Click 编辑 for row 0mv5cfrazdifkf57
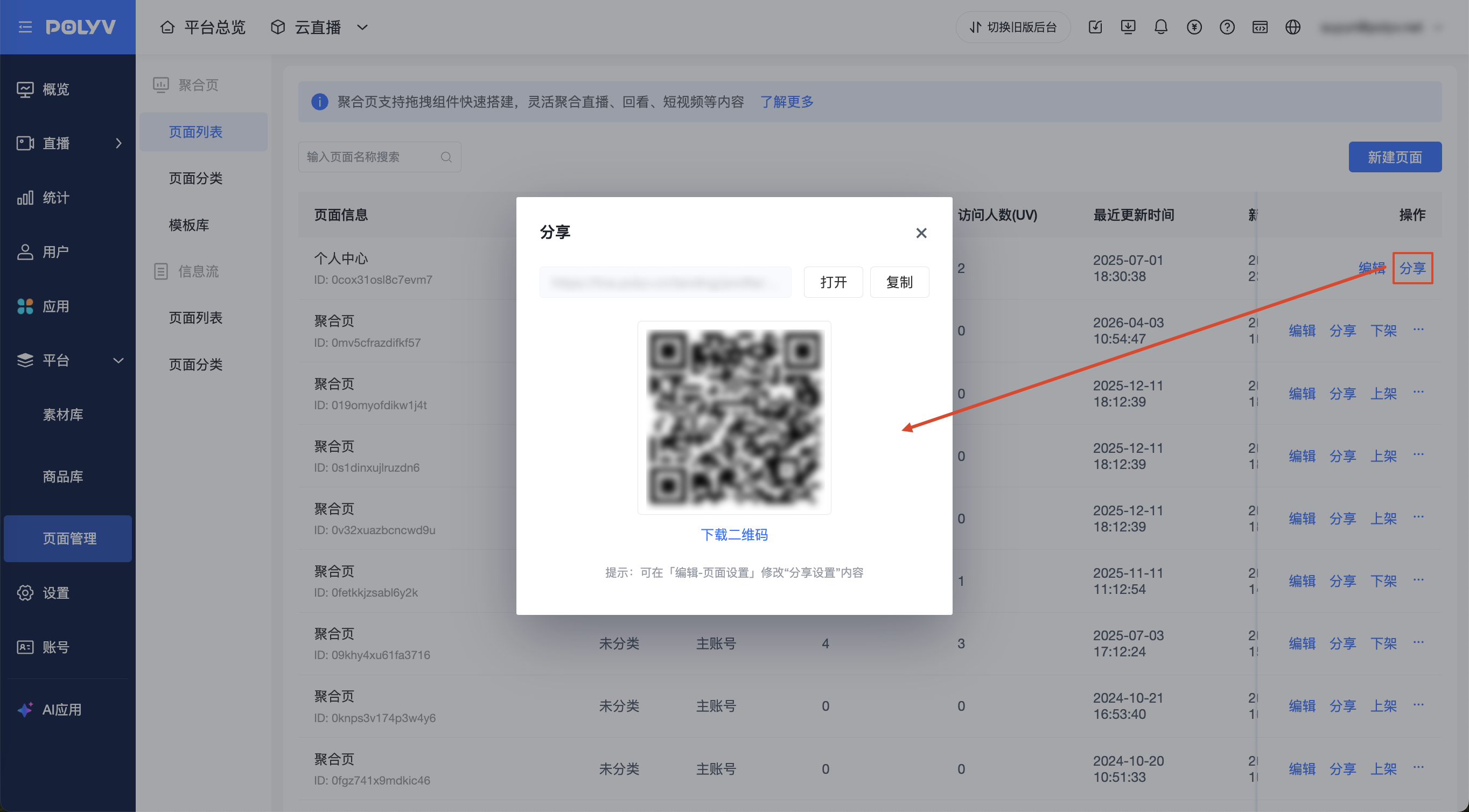1469x812 pixels. pos(1302,331)
